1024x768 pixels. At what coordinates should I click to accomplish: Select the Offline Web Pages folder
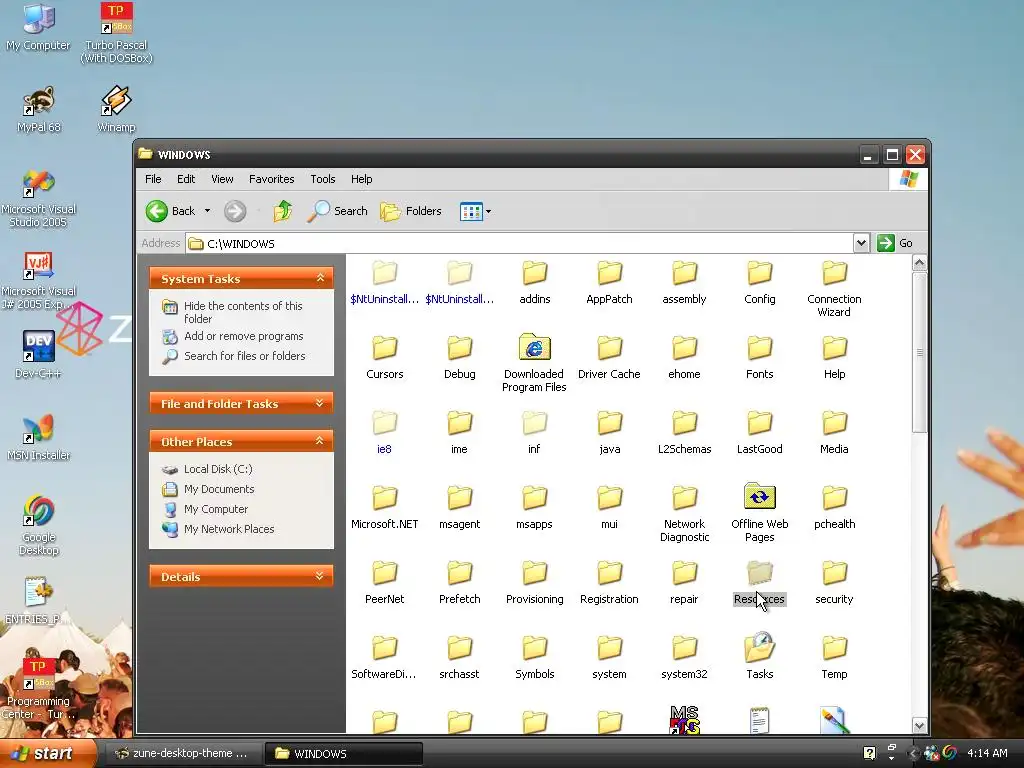(760, 513)
